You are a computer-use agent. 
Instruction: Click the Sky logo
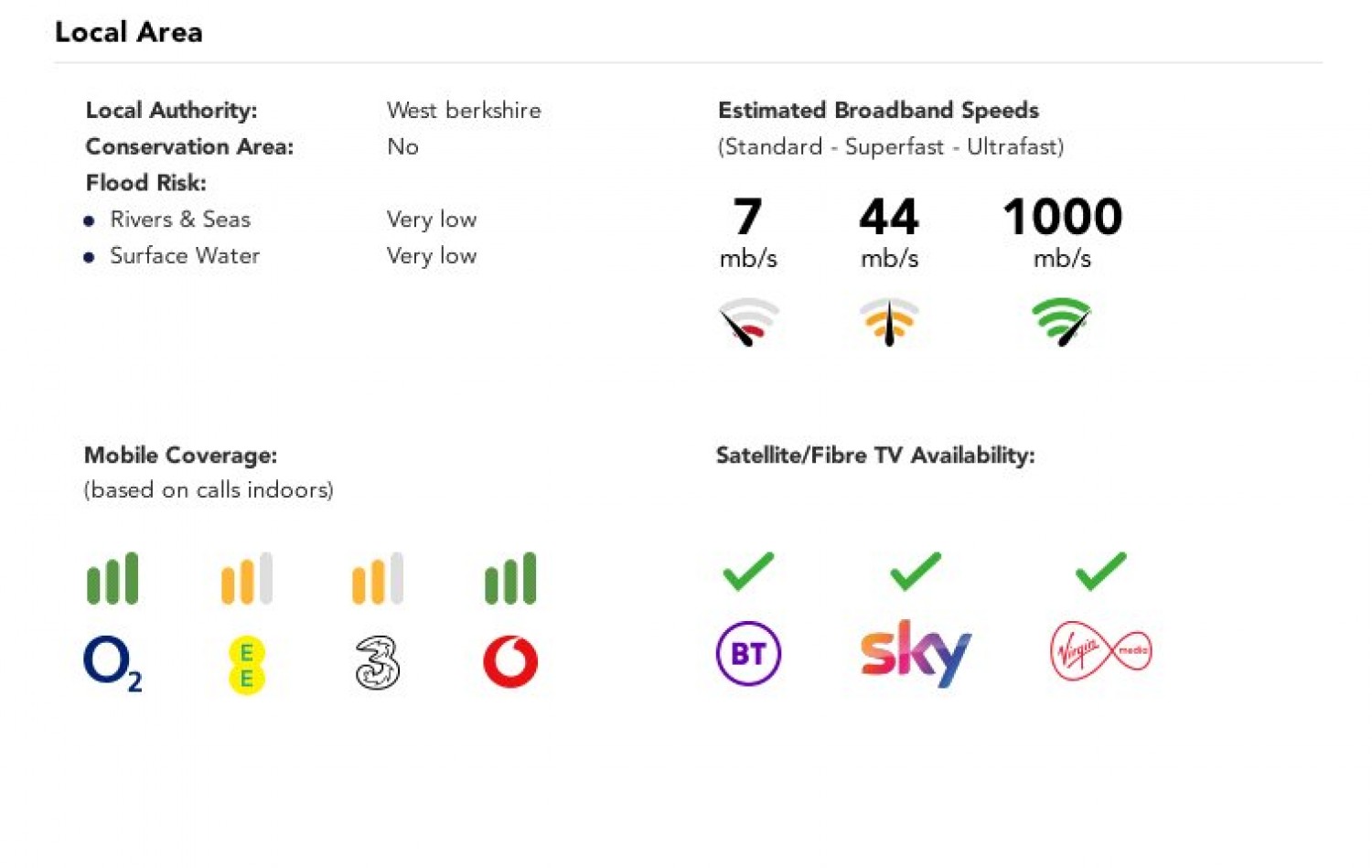916,653
